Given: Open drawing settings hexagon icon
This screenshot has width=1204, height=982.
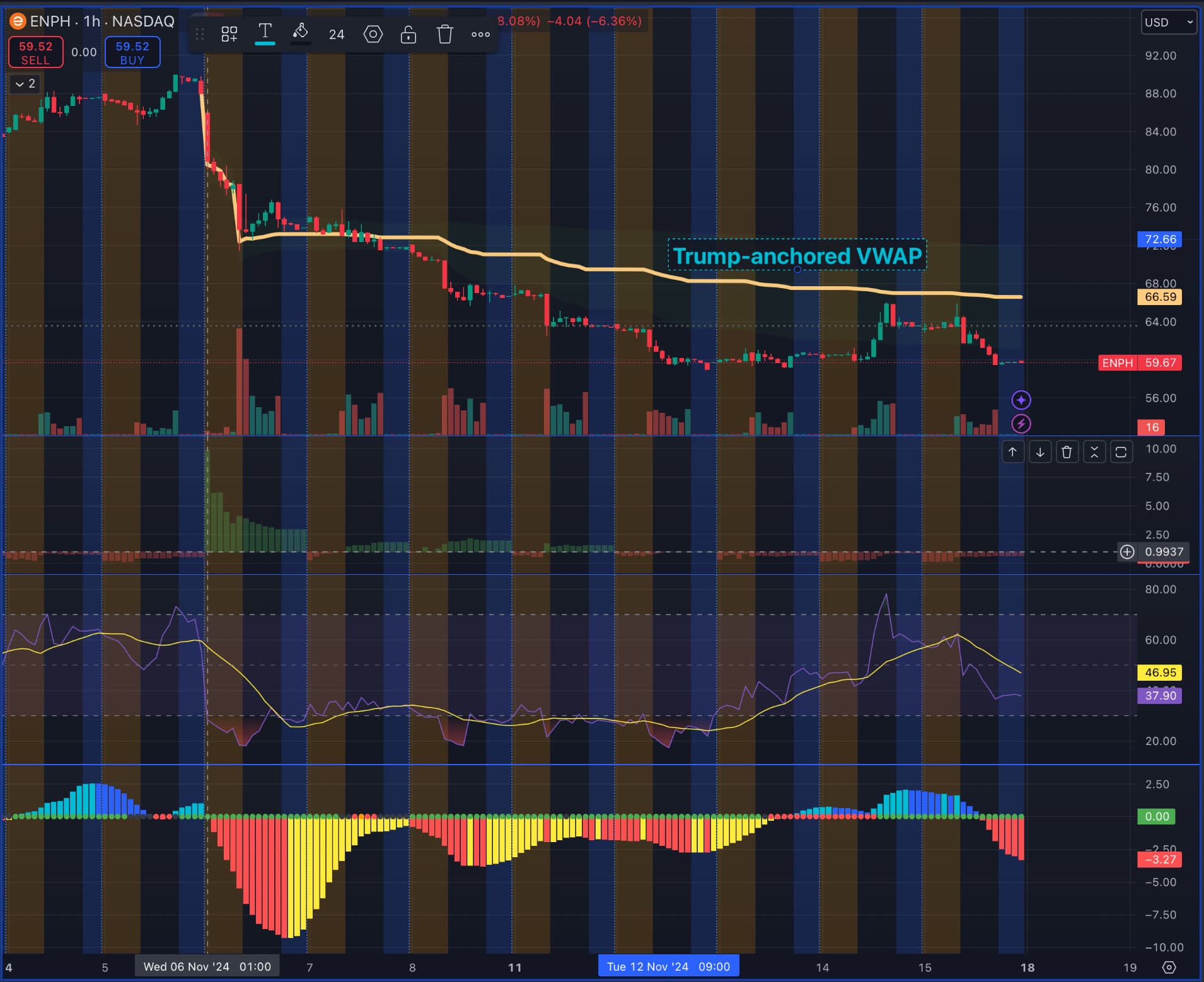Looking at the screenshot, I should 373,34.
